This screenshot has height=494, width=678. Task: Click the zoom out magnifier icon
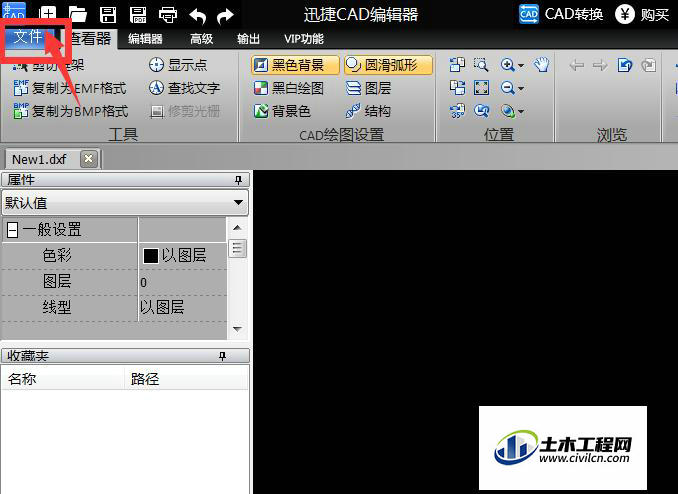[507, 88]
